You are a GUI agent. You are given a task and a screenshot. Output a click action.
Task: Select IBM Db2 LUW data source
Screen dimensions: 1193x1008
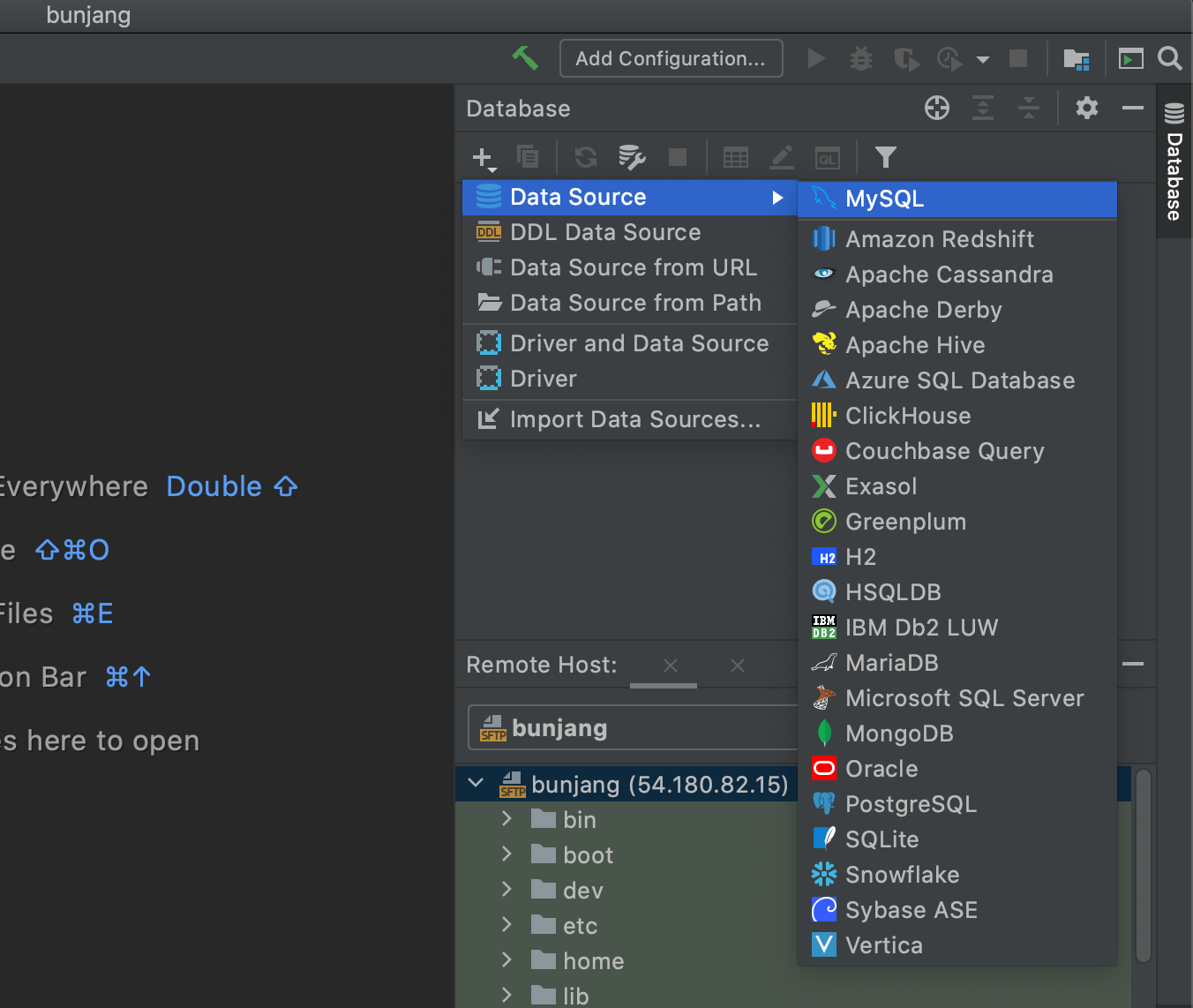point(957,628)
